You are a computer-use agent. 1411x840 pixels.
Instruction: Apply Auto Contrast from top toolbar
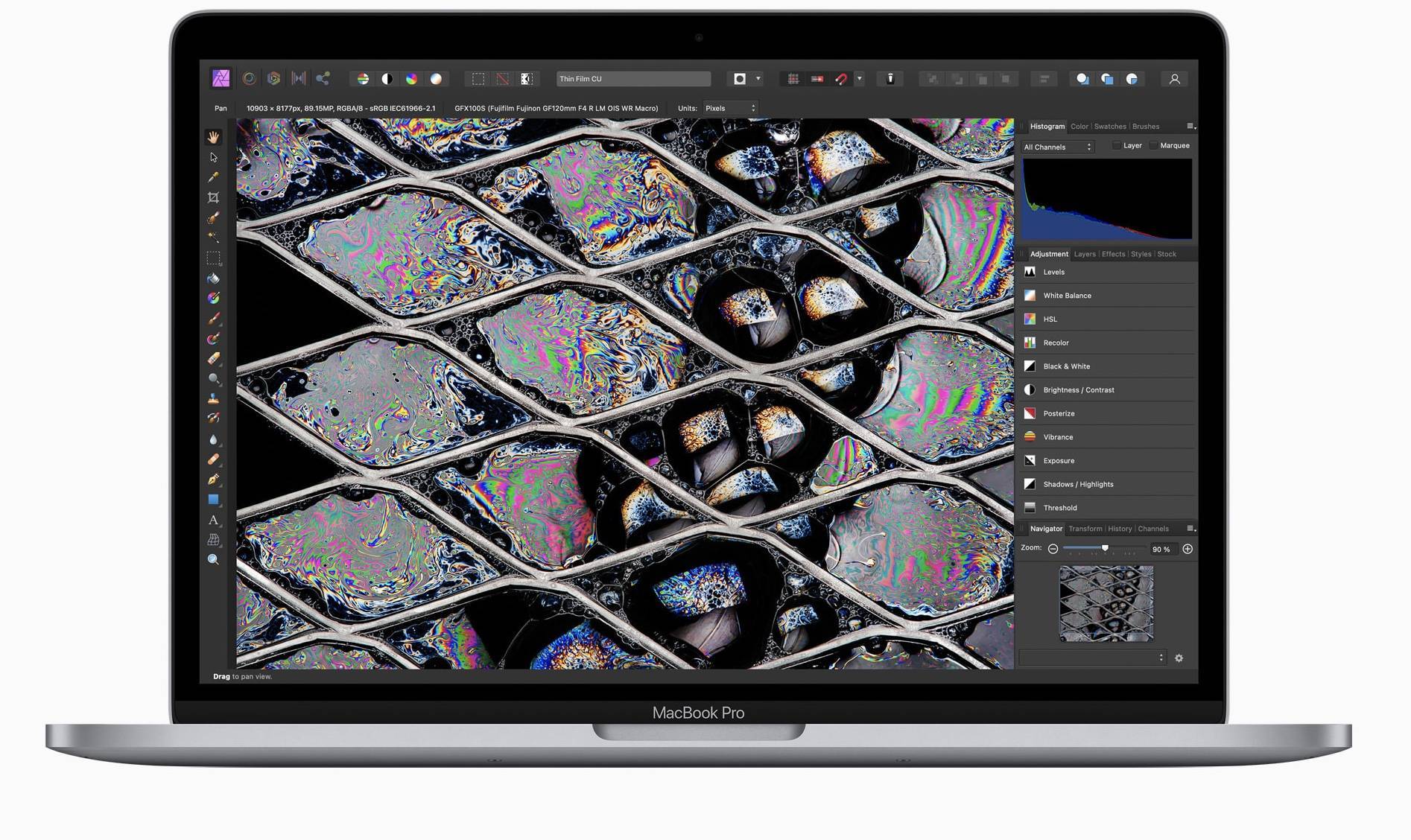point(387,79)
